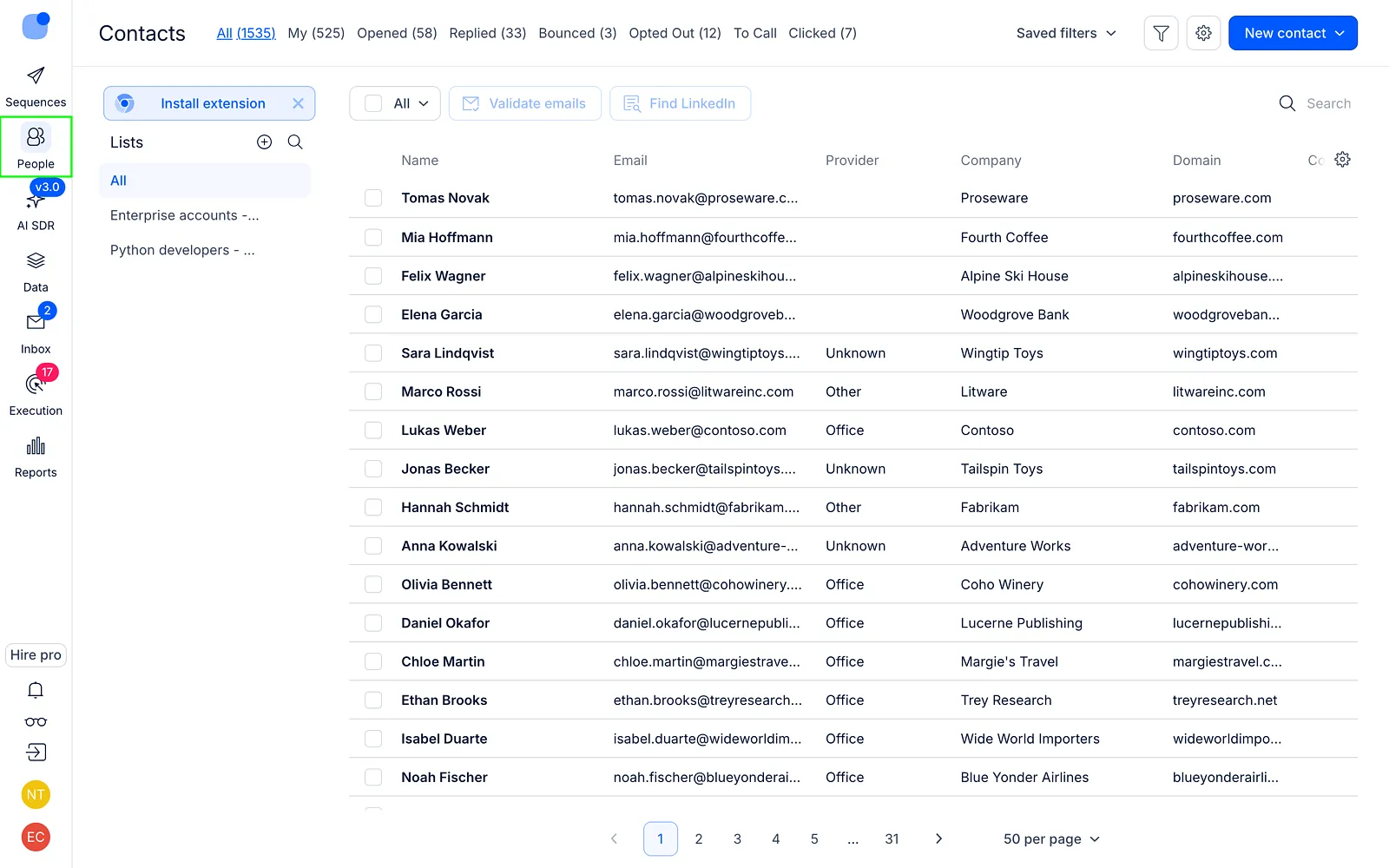Click the Find LinkedIn button
Image resolution: width=1389 pixels, height=868 pixels.
pyautogui.click(x=681, y=103)
